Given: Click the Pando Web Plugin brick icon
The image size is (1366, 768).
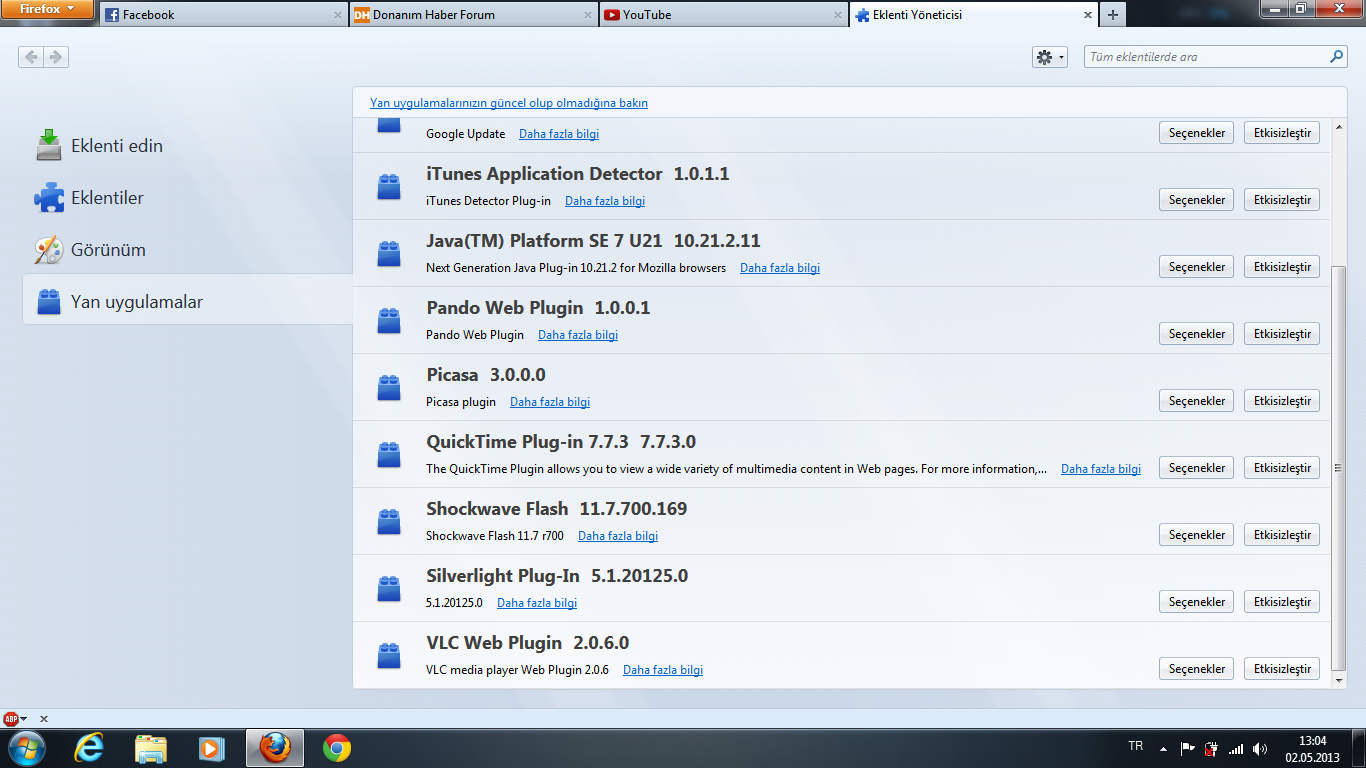Looking at the screenshot, I should coord(389,321).
